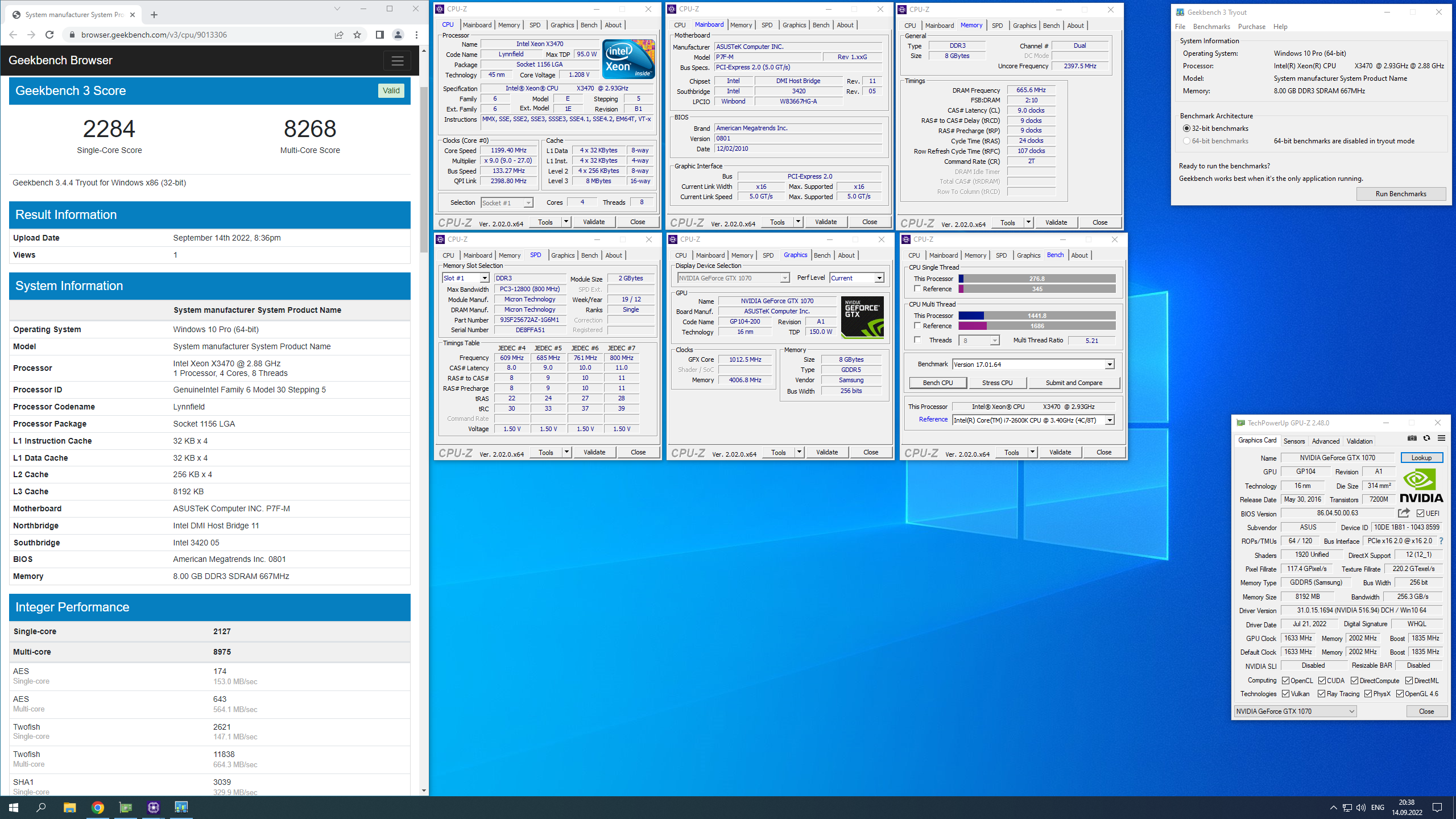Open the Validation tab in GPU-Z
The image size is (1456, 819).
1359,441
